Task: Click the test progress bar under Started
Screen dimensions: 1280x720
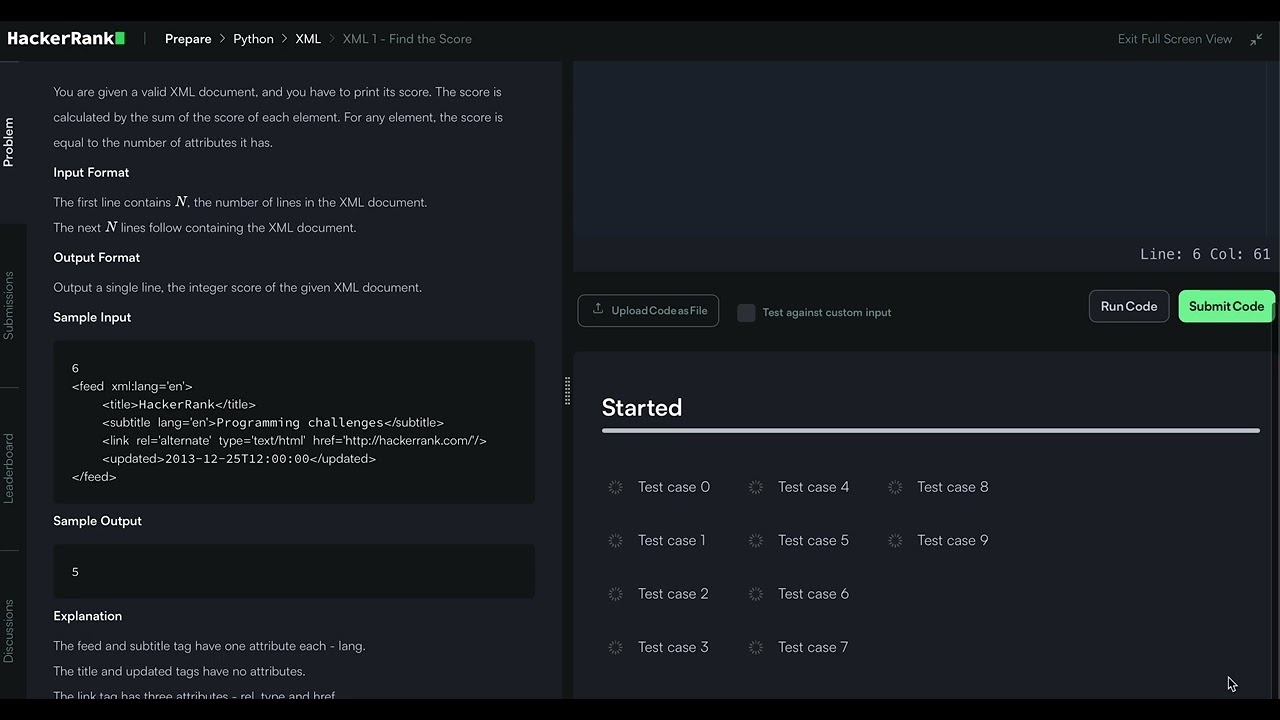Action: click(930, 431)
